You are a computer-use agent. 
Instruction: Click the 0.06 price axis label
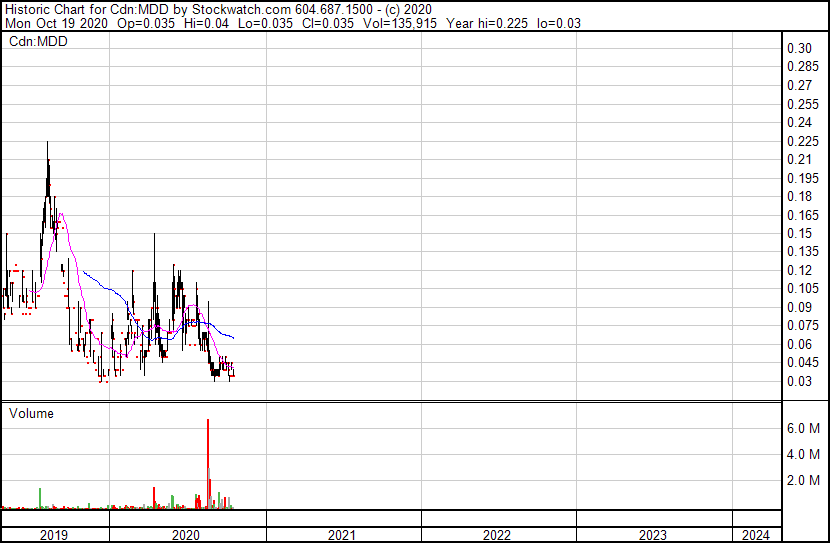pos(799,344)
